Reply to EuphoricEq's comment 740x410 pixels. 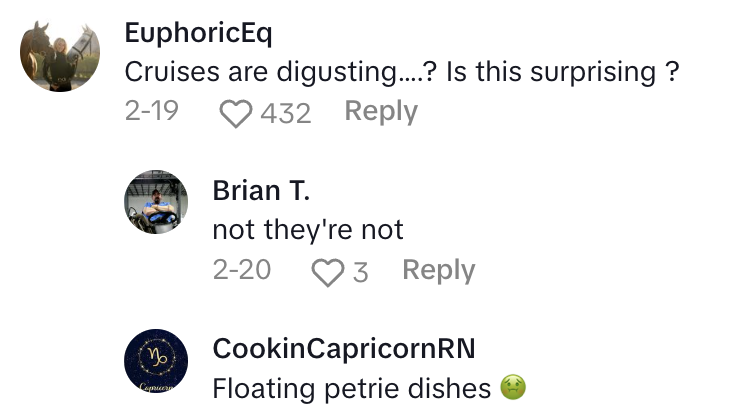tap(380, 112)
